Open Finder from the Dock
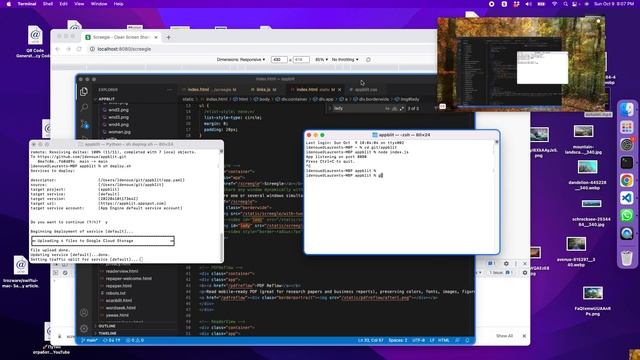 click(627, 109)
